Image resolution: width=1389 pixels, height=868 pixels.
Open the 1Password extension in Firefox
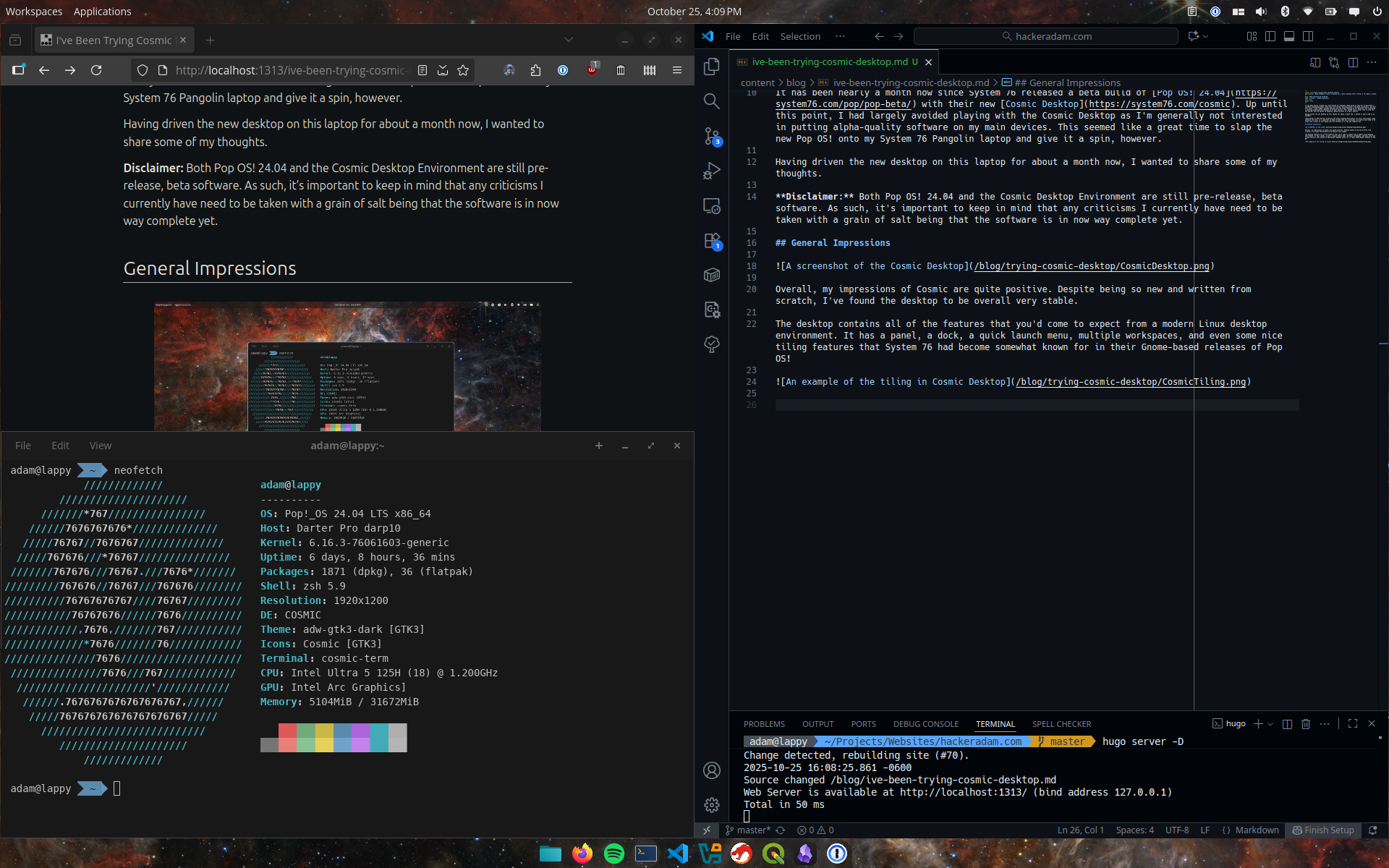[564, 70]
